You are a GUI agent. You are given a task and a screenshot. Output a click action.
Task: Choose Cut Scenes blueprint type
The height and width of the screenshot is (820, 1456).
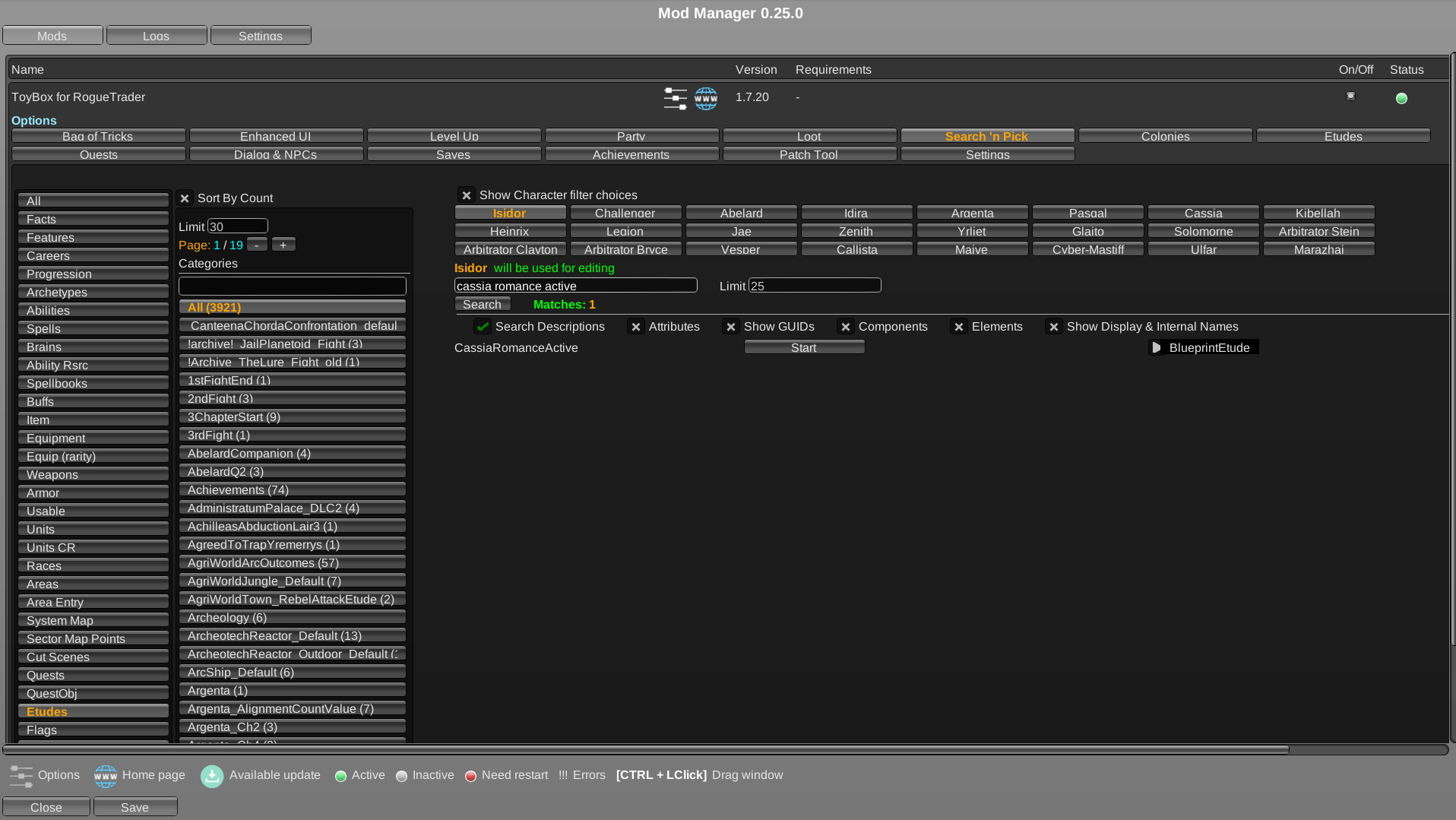point(93,657)
